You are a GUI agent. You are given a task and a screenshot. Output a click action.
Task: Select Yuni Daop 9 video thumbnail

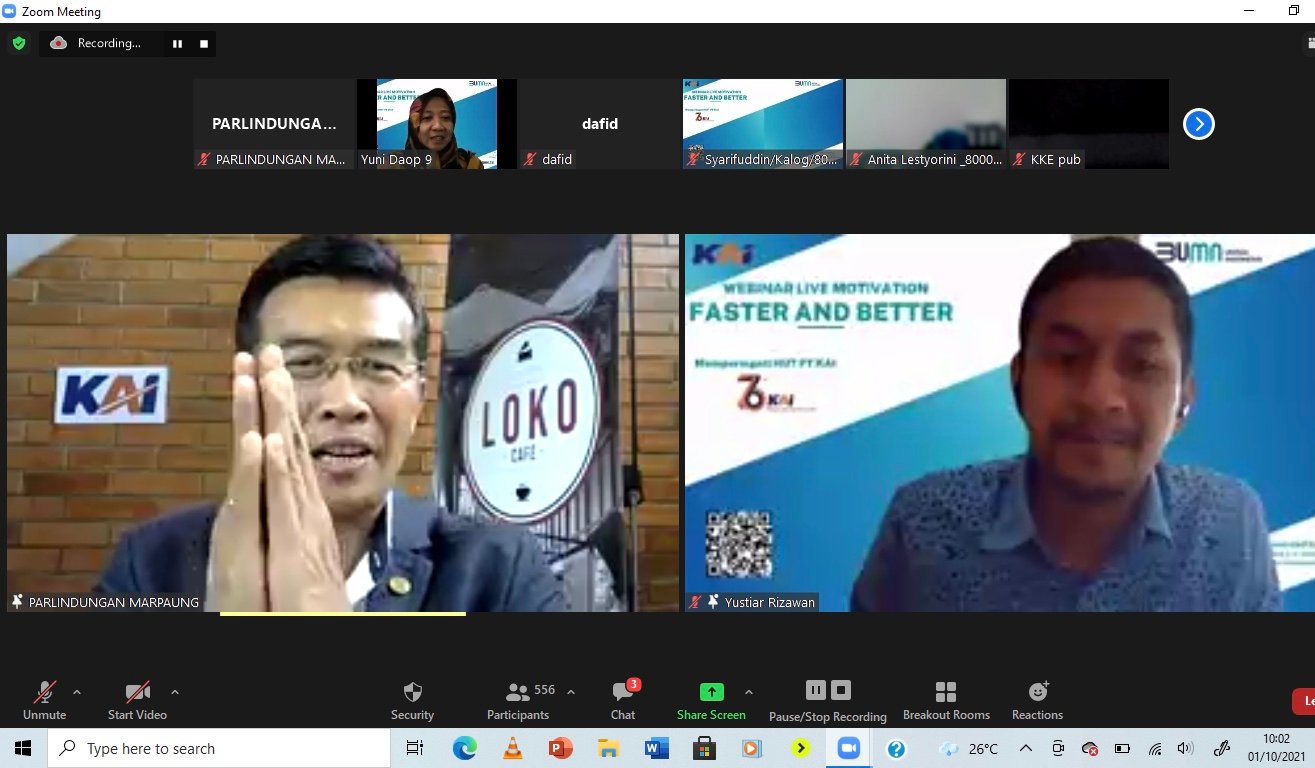pyautogui.click(x=436, y=122)
